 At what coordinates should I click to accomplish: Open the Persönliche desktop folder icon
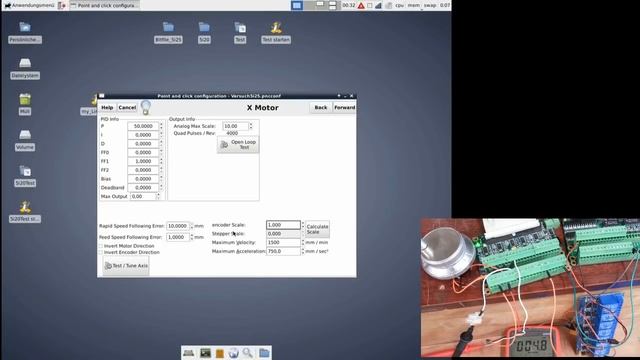[x=25, y=27]
